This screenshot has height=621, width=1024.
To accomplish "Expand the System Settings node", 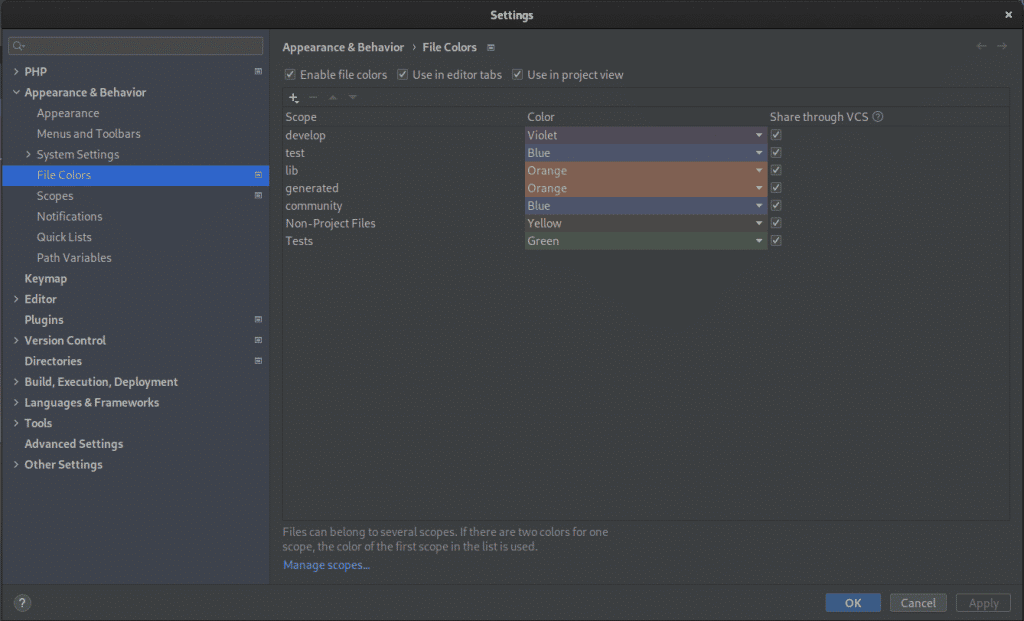I will coord(28,154).
